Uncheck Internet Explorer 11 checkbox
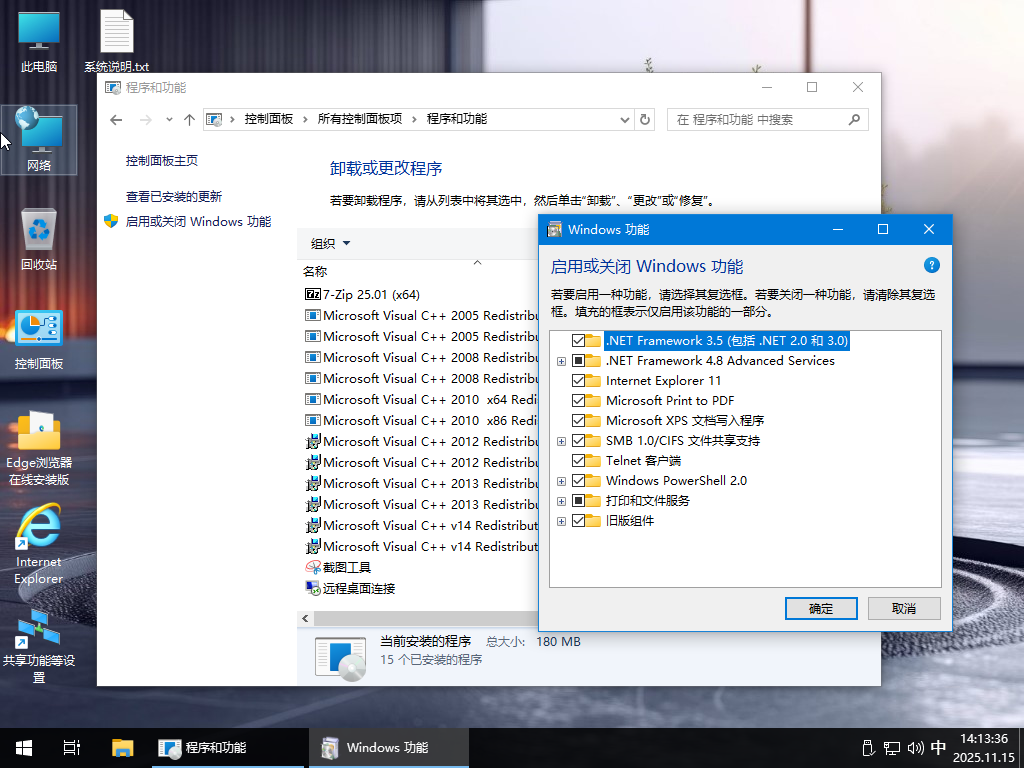 pyautogui.click(x=578, y=381)
